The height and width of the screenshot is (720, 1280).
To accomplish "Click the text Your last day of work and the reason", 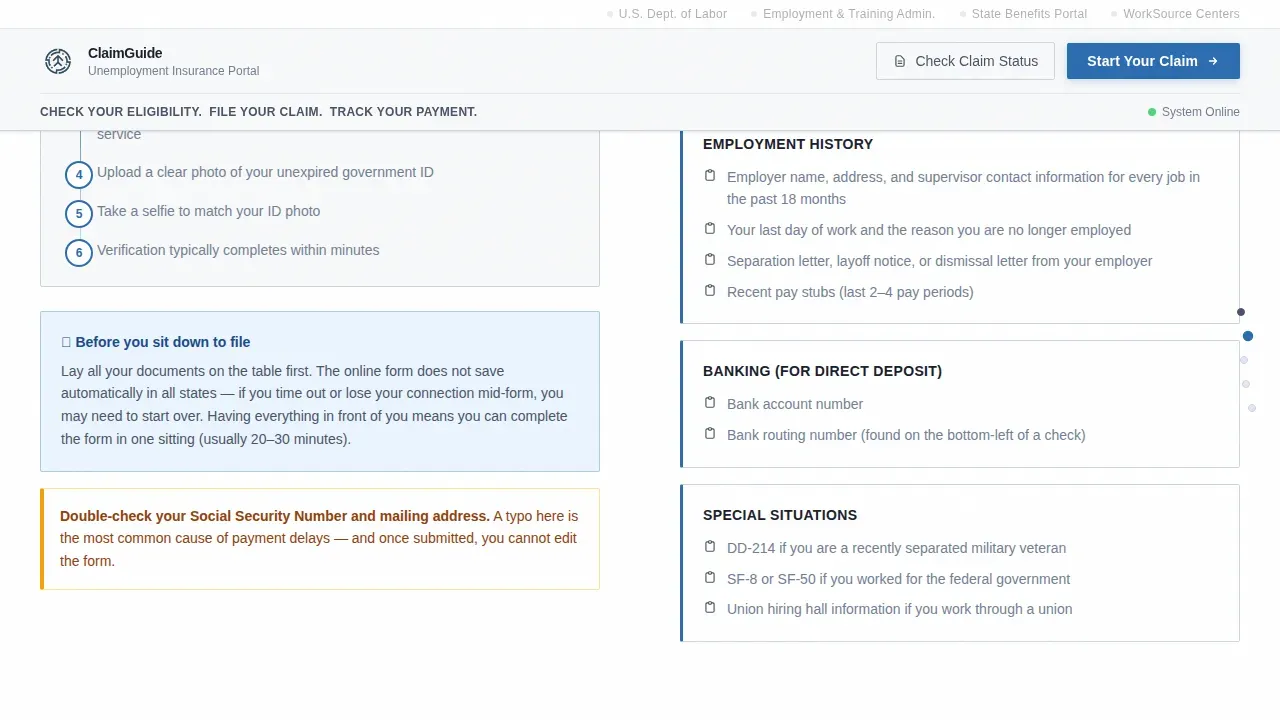I will (929, 230).
